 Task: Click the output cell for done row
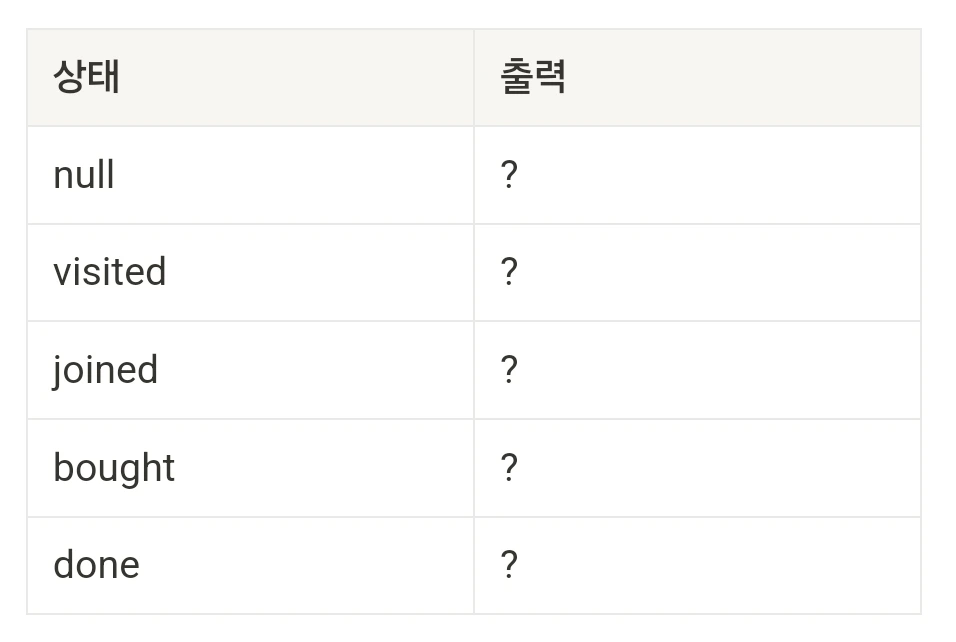click(x=696, y=565)
